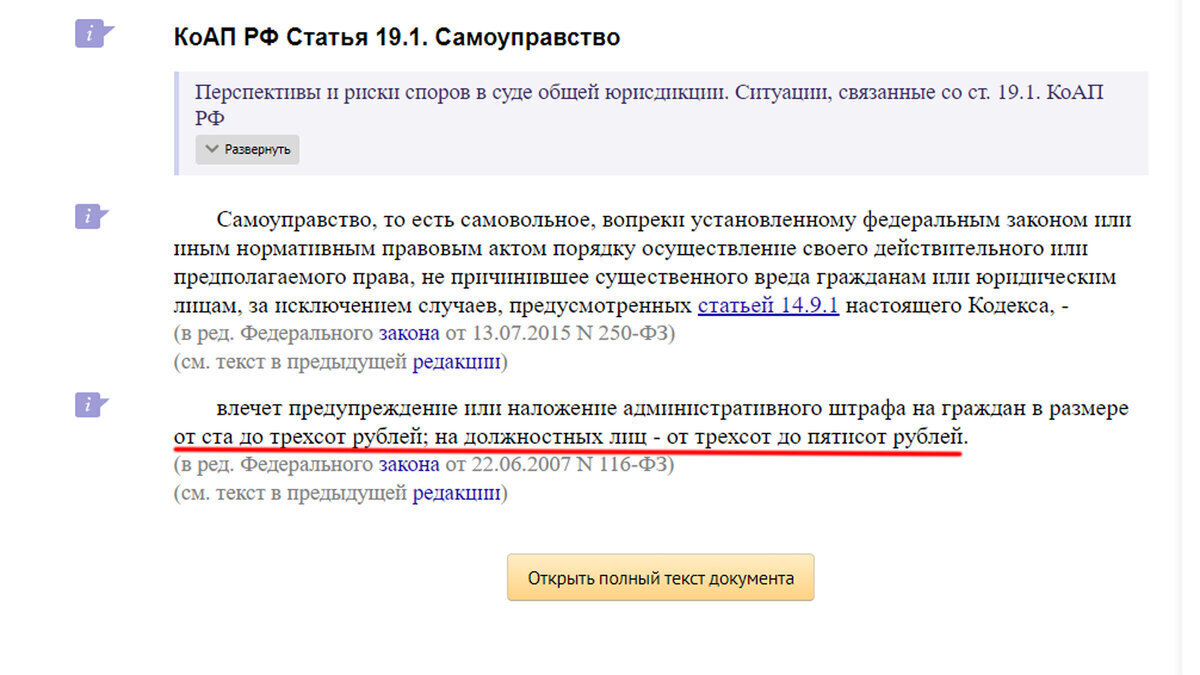Open the закона link in the 13.07.2015 note

tap(408, 334)
